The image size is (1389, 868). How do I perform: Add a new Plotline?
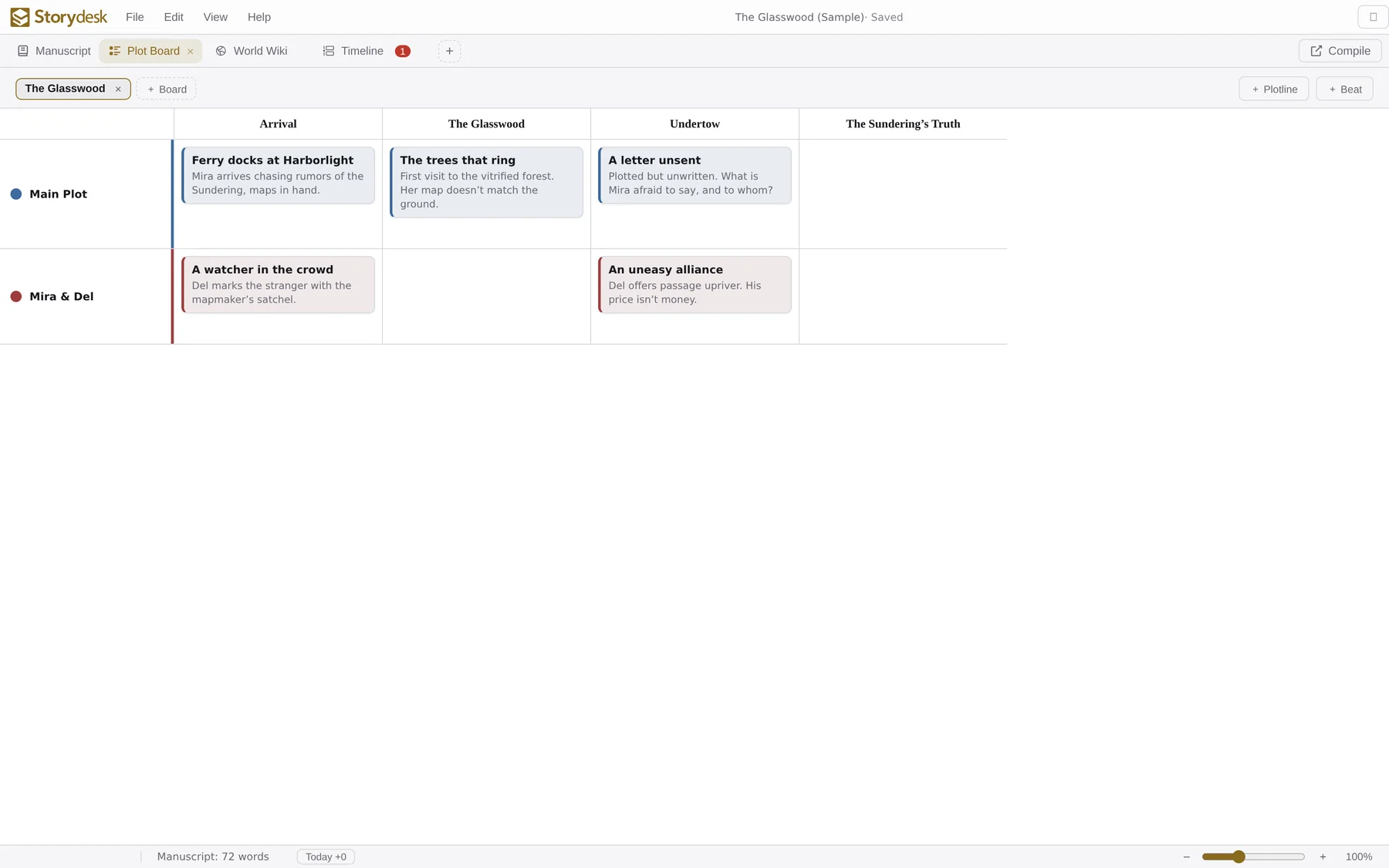coord(1274,89)
